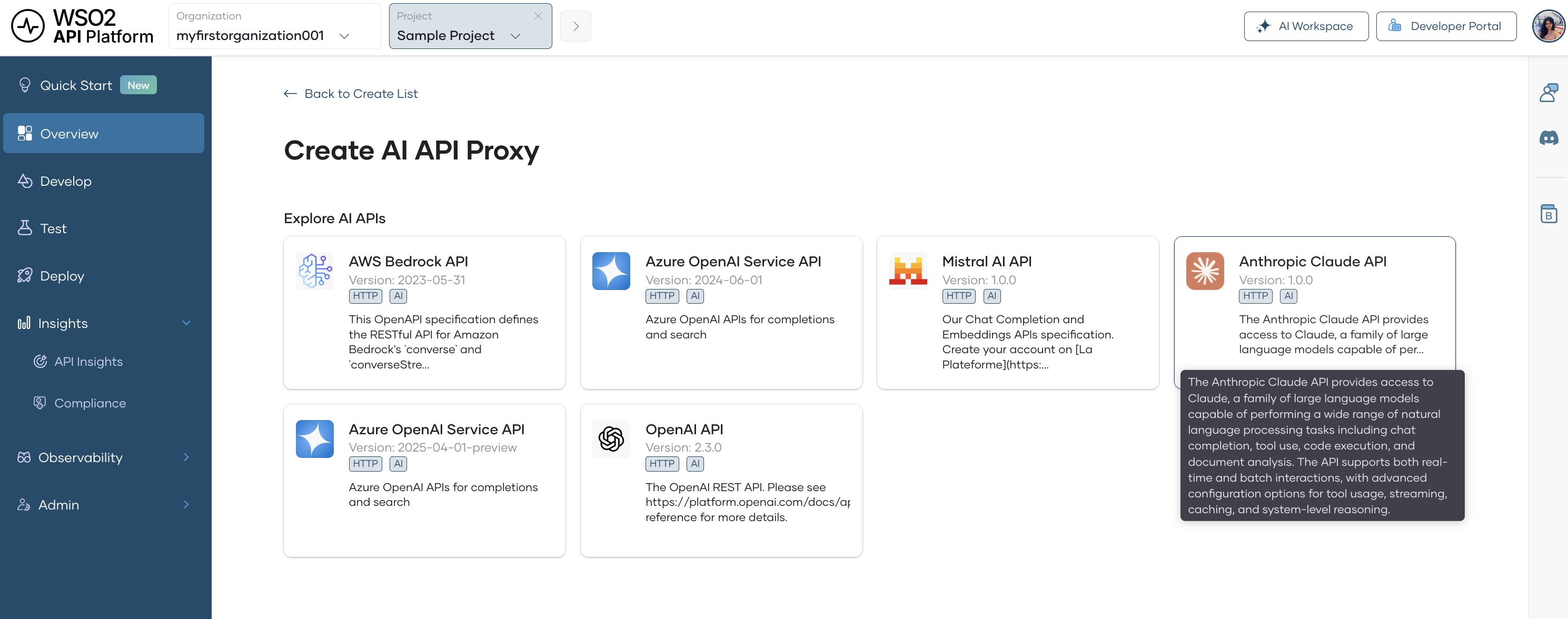
Task: Click the AI Workspace sparkle icon
Action: (1263, 26)
